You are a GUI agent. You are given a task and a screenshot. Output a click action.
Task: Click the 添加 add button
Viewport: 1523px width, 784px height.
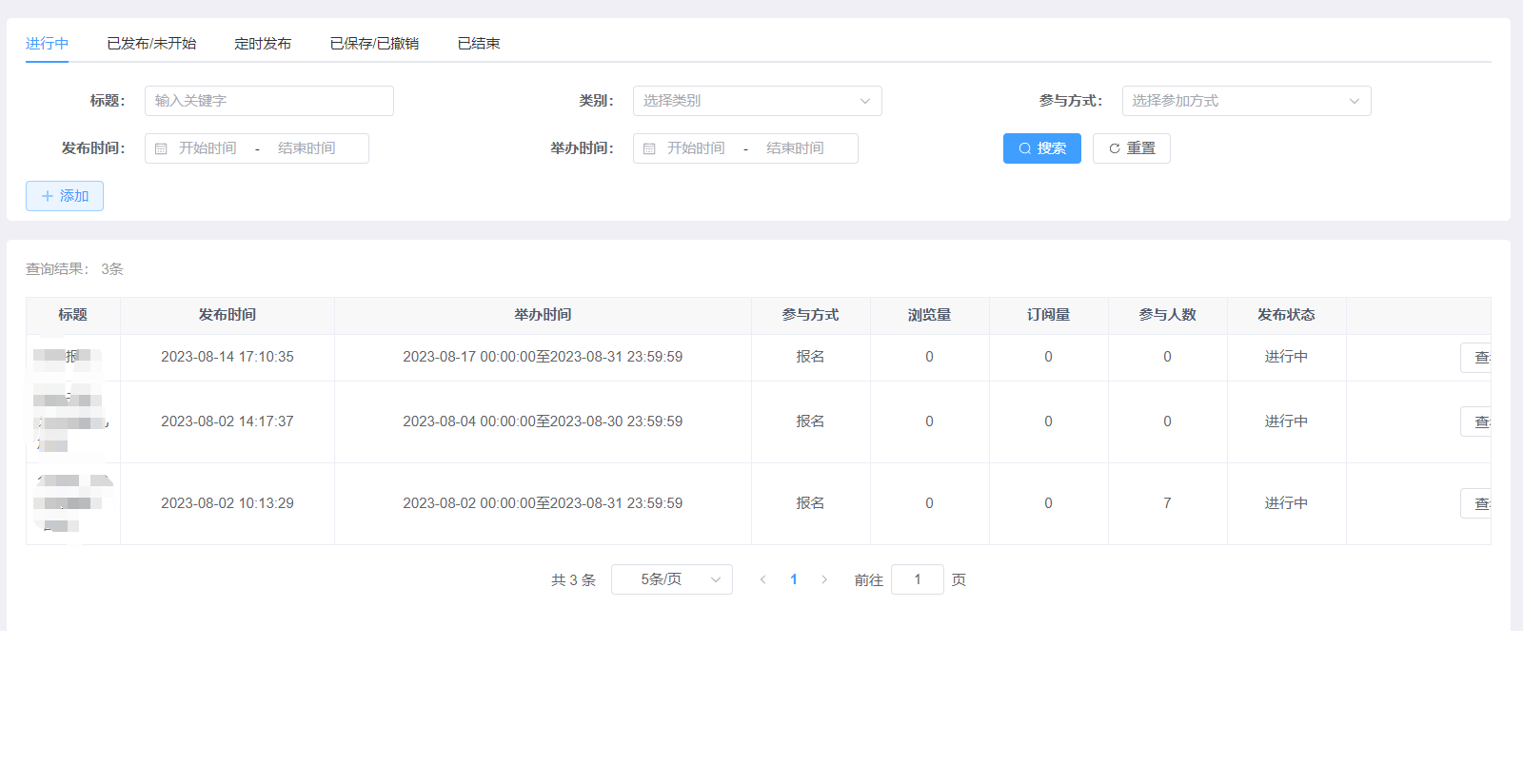point(65,196)
